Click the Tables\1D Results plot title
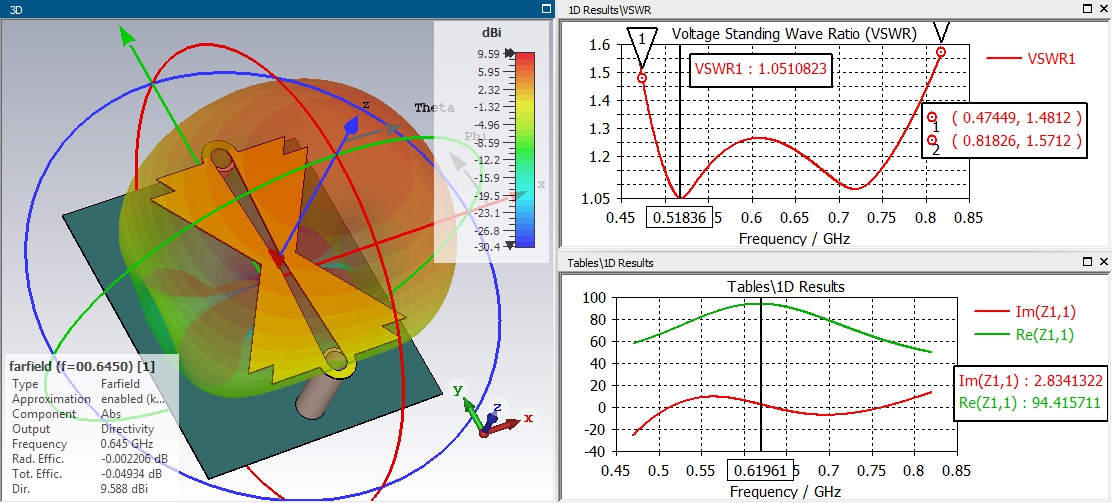 [786, 287]
